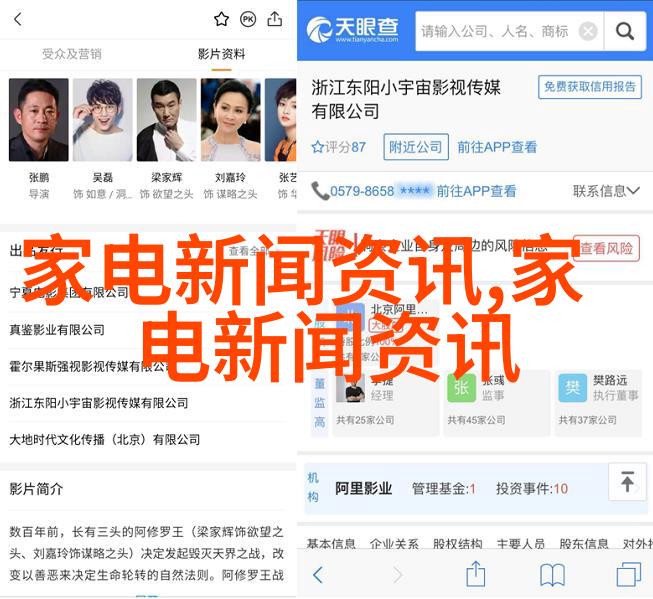Click the 附近公司 button
The height and width of the screenshot is (599, 653).
[416, 147]
